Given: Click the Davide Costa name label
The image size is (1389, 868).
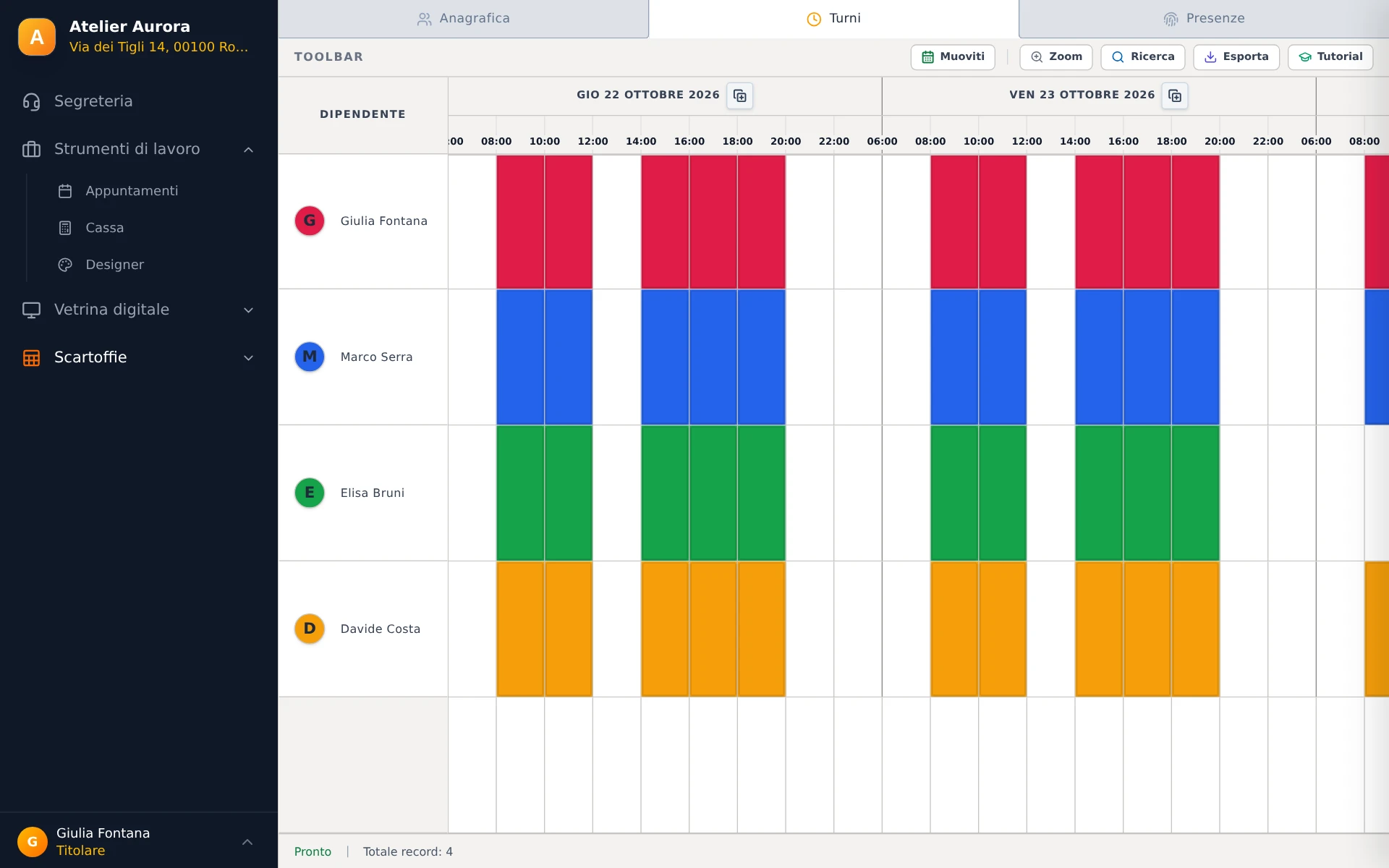Looking at the screenshot, I should 381,629.
